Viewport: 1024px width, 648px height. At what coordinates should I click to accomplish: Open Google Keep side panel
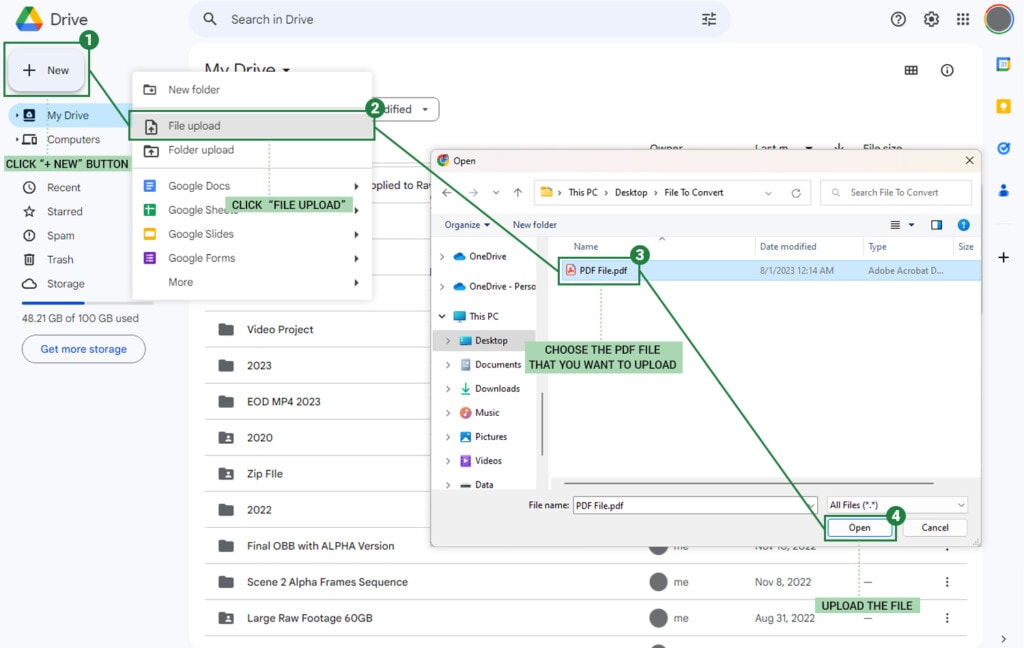click(x=1004, y=106)
